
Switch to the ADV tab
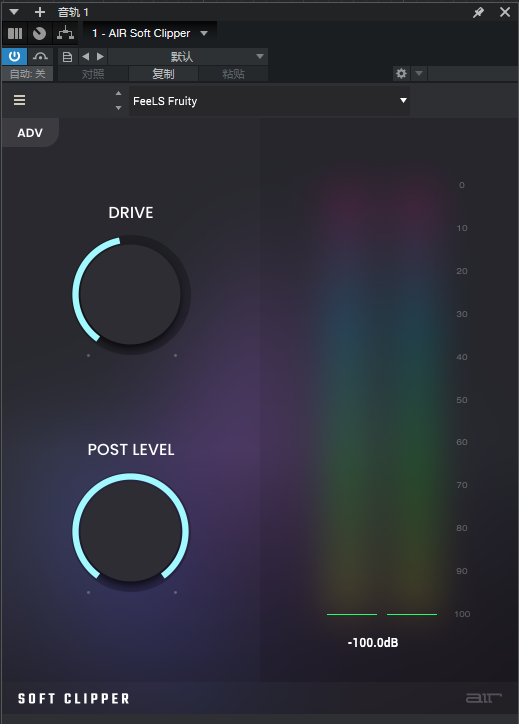point(30,133)
